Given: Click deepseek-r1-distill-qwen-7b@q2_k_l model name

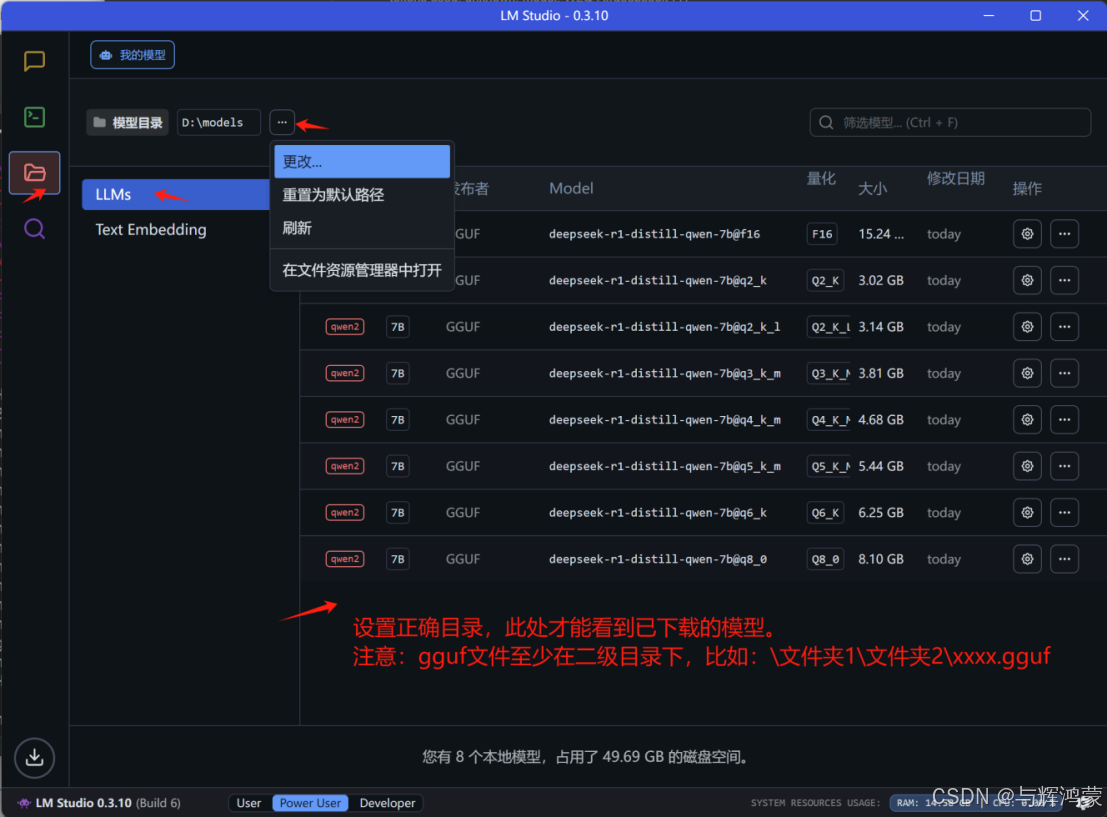Looking at the screenshot, I should tap(664, 327).
